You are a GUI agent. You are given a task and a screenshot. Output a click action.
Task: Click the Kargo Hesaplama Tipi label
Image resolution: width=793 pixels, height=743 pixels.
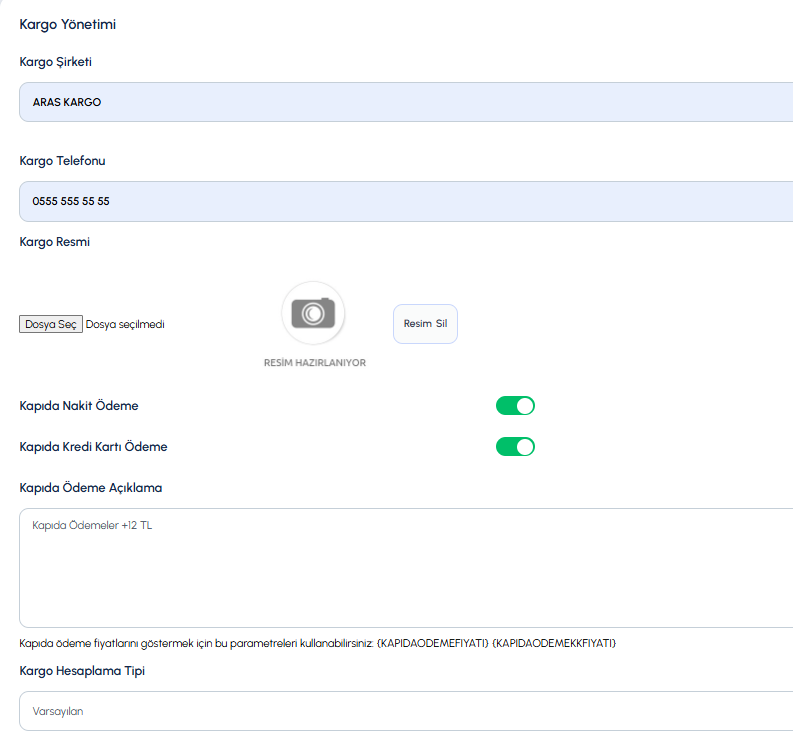(x=82, y=671)
